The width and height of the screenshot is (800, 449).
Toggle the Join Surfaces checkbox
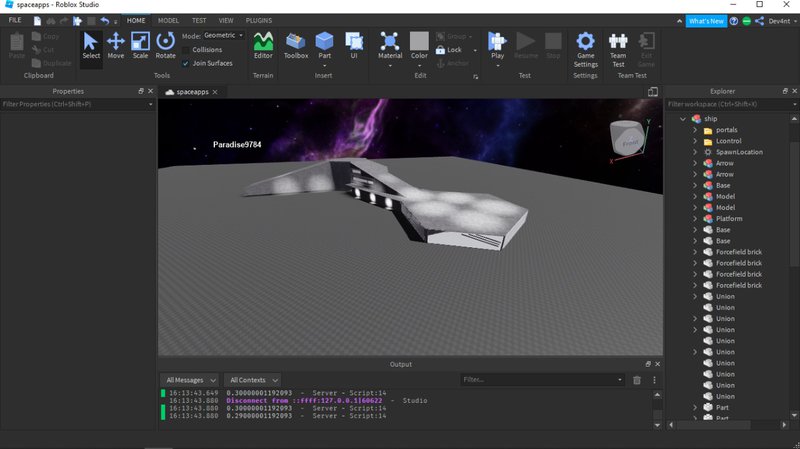(186, 63)
